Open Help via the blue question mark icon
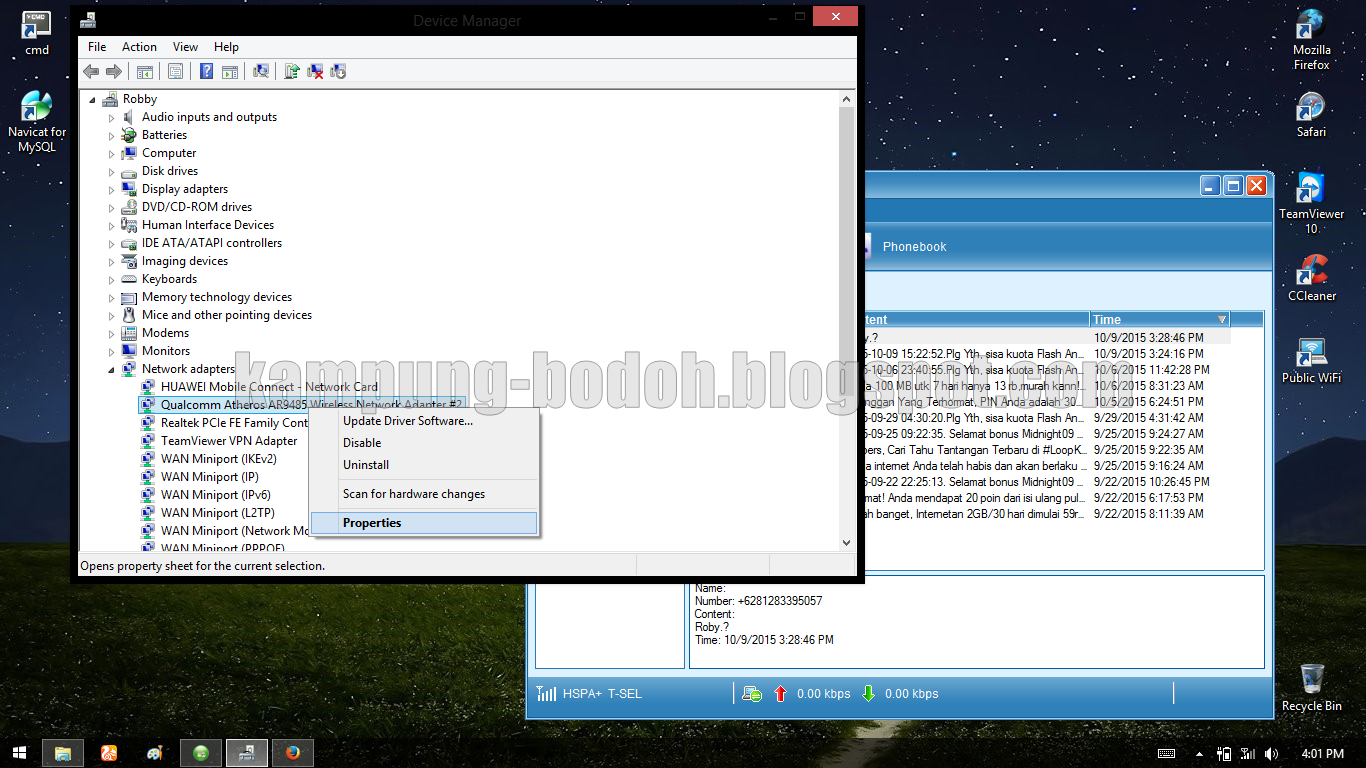The image size is (1366, 768). 206,71
